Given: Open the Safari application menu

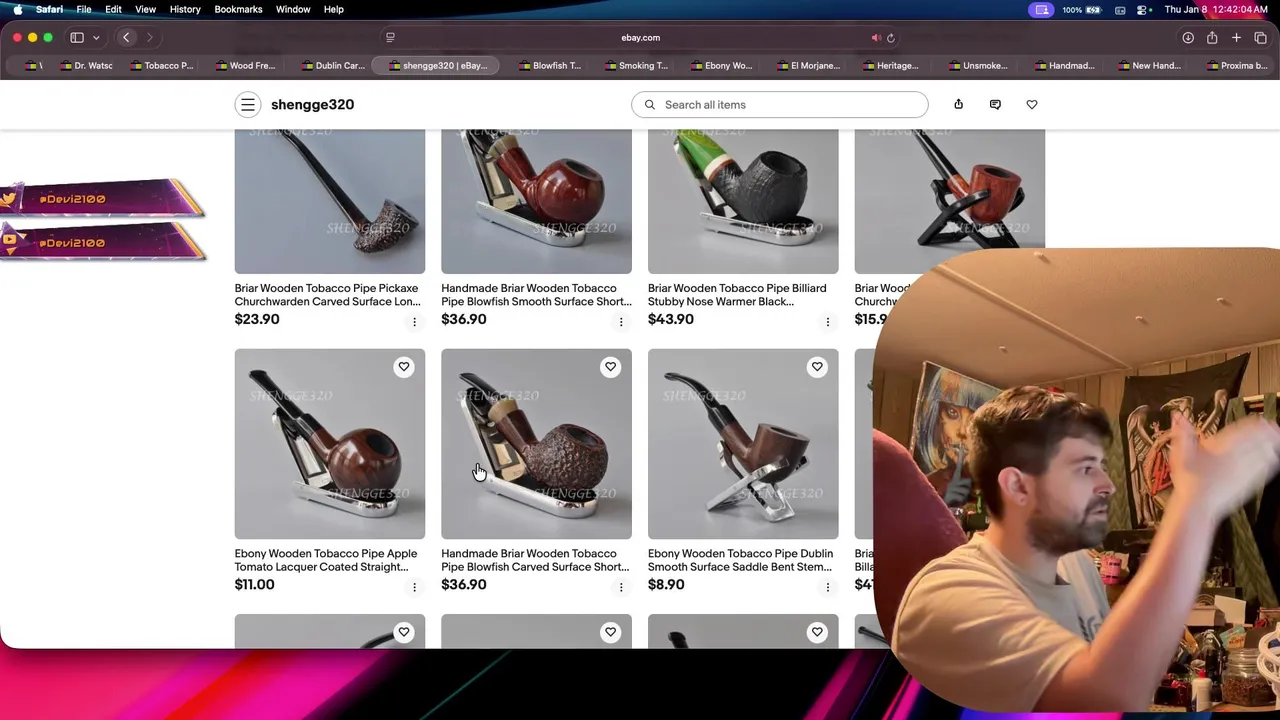Looking at the screenshot, I should tap(49, 9).
